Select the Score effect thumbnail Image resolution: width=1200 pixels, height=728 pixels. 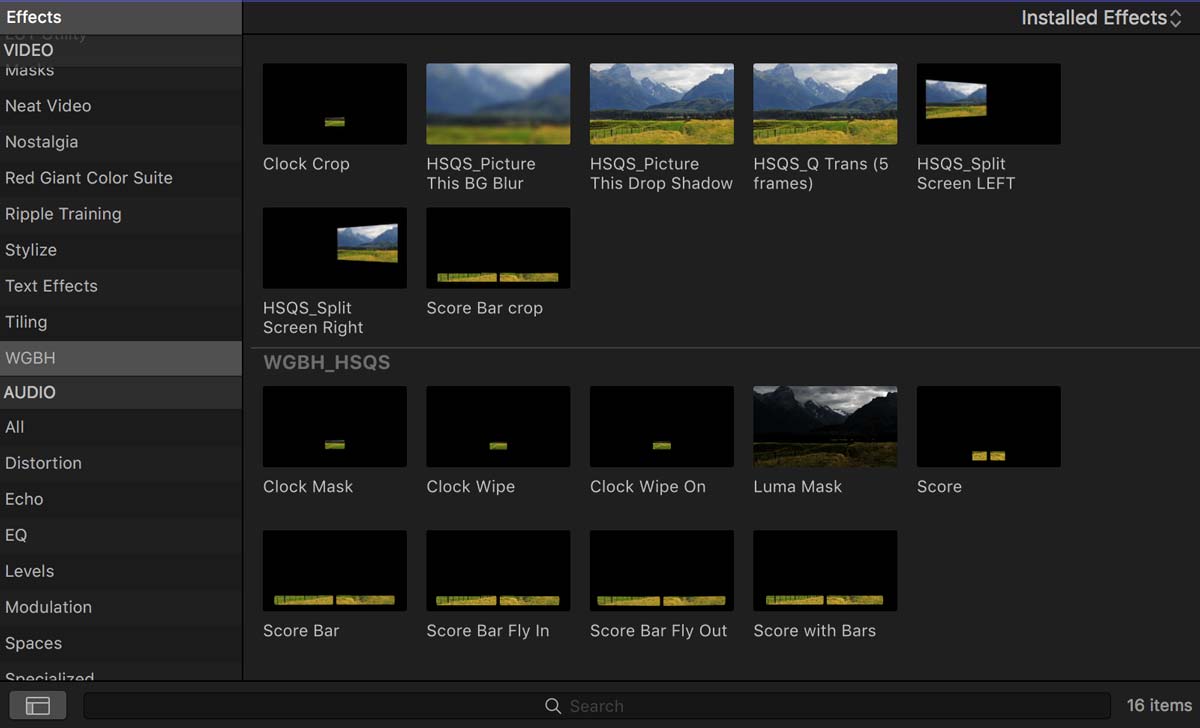(988, 427)
